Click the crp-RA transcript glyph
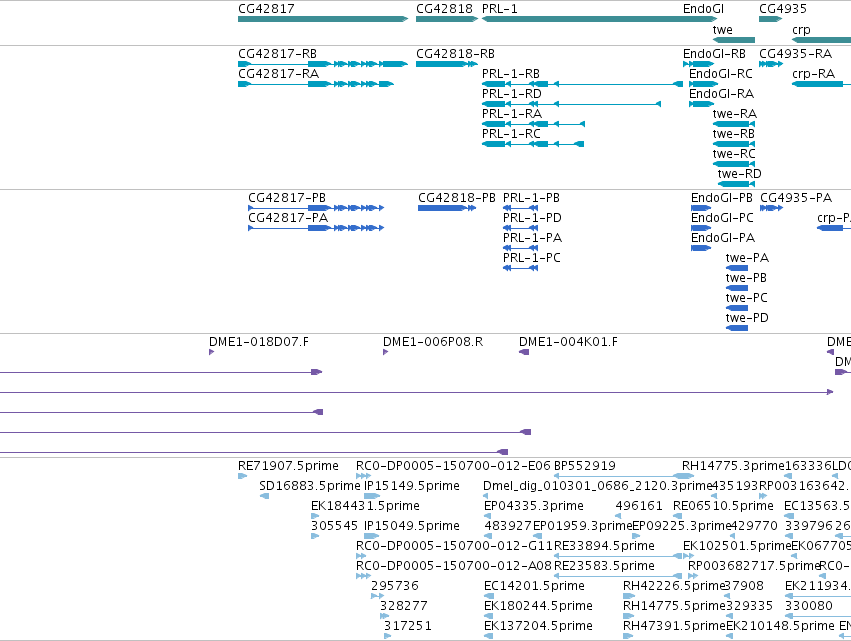851x641 pixels. [821, 84]
